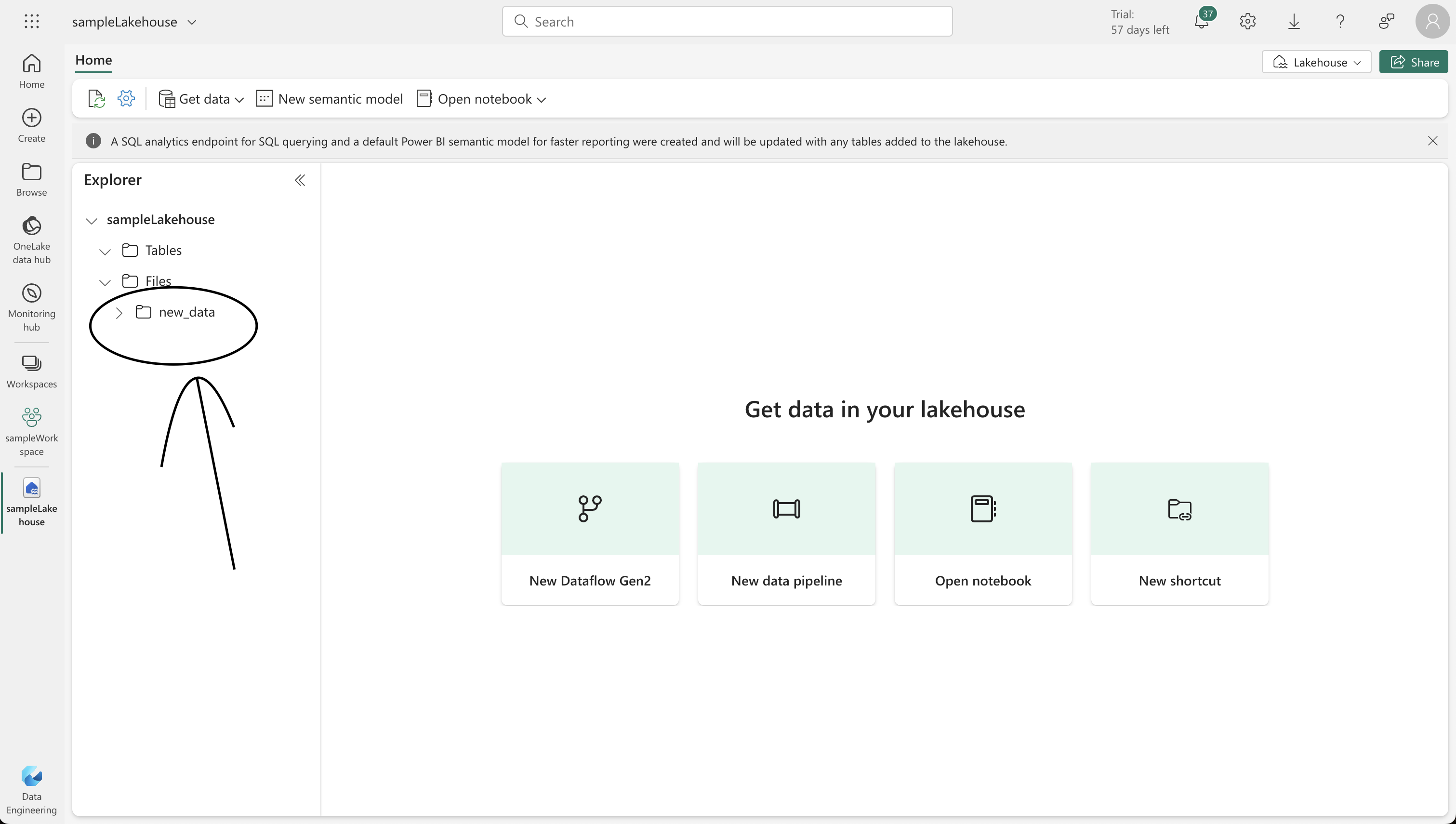Click New semantic model
This screenshot has height=824, width=1456.
(329, 99)
